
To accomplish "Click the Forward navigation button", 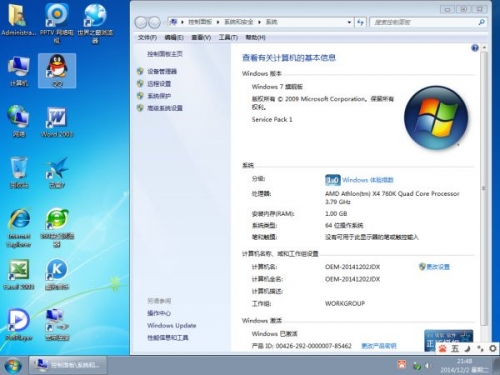I will point(154,22).
